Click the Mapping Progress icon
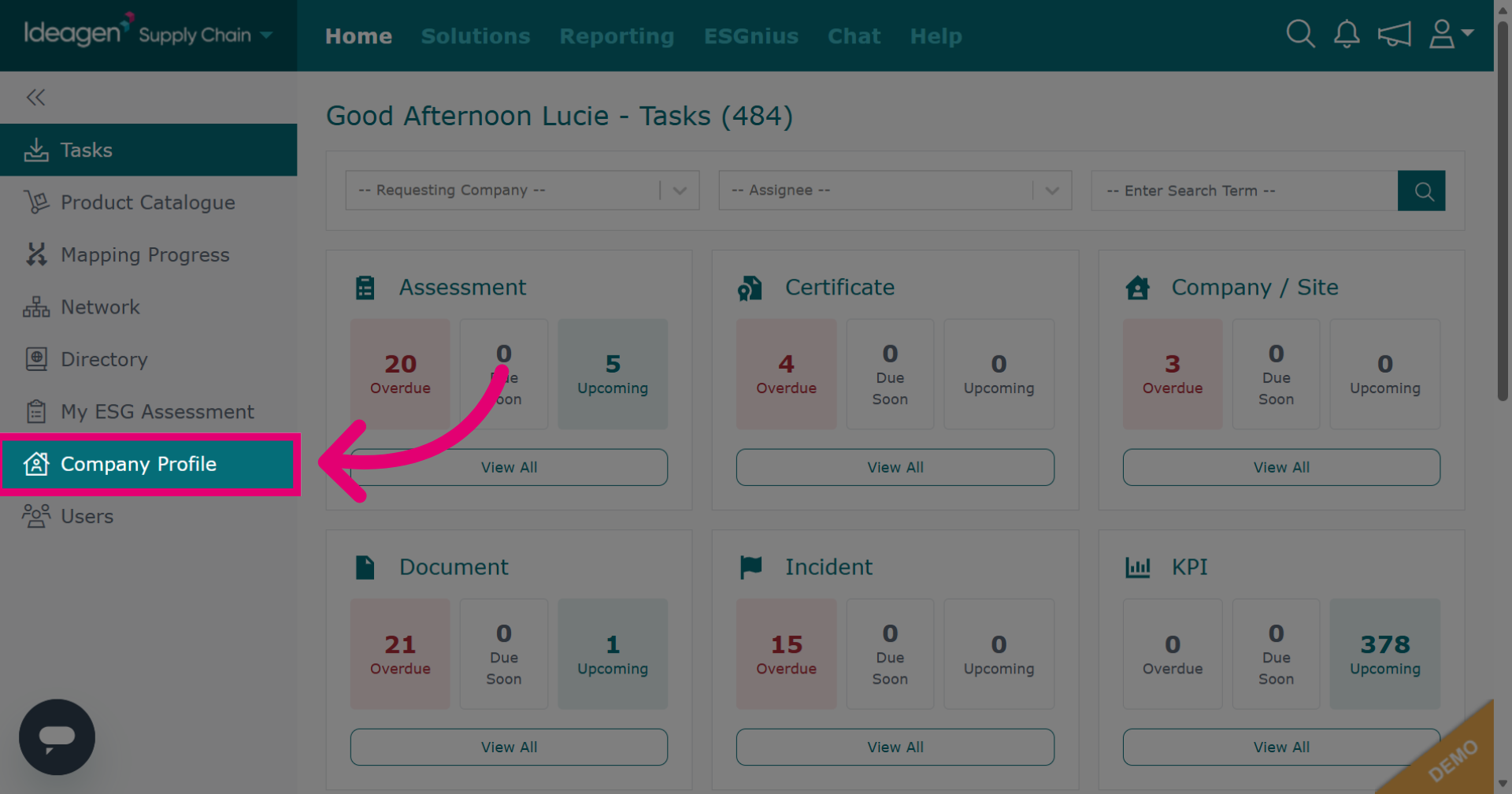 click(x=36, y=254)
